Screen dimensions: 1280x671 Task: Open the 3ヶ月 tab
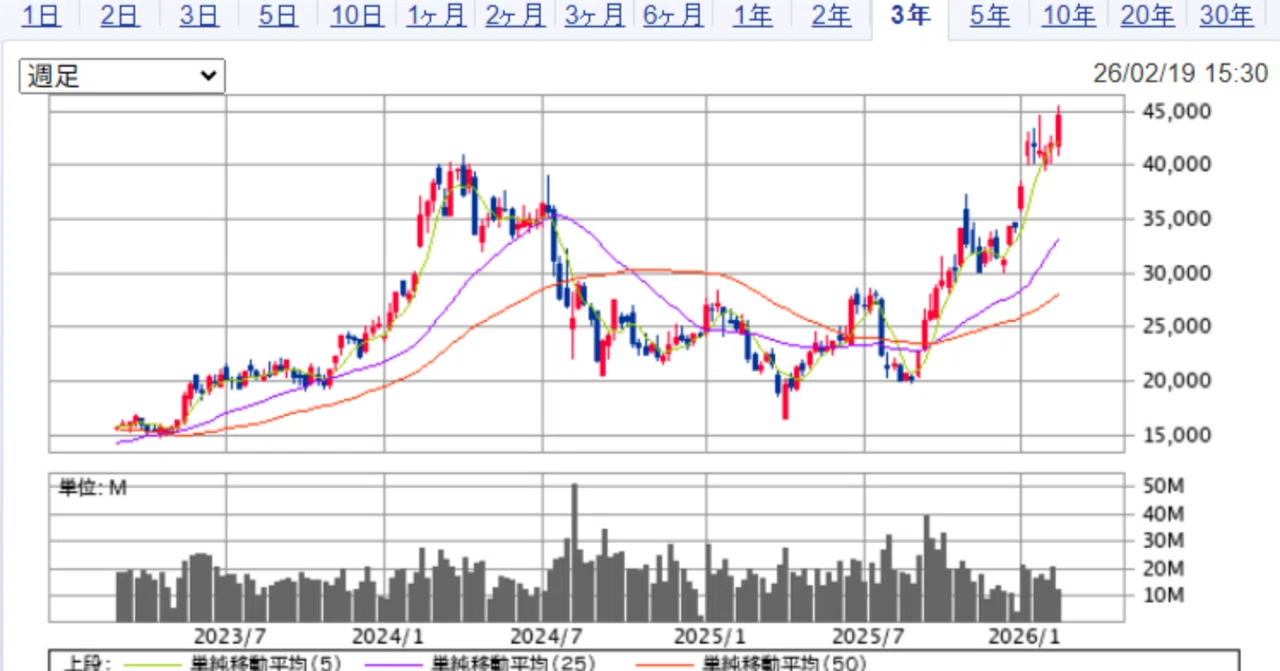(x=594, y=15)
